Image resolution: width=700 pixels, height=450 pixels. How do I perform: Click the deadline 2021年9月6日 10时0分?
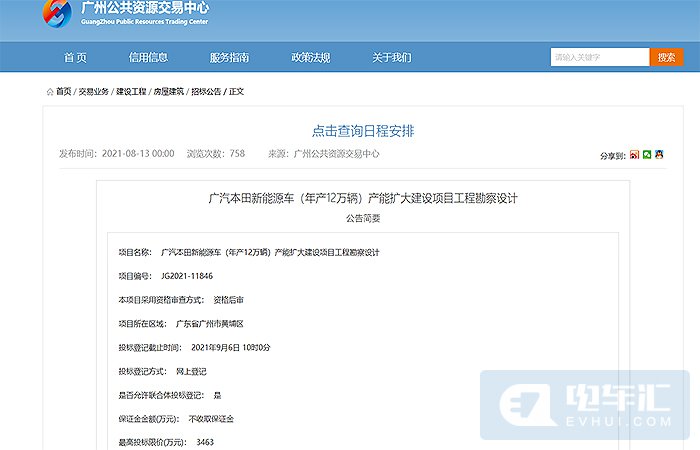point(231,347)
